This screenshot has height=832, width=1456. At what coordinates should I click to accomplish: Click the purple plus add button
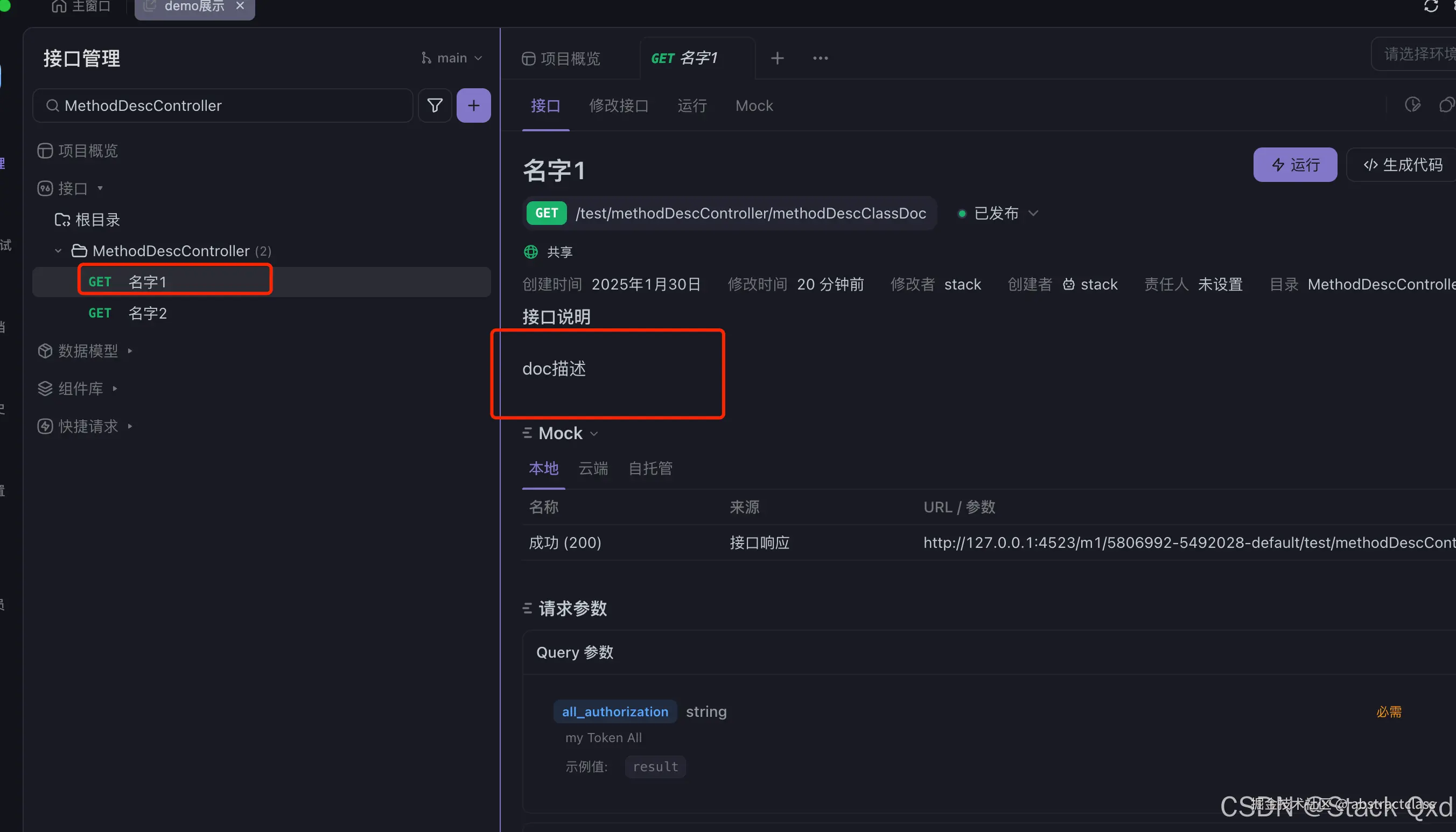pos(473,105)
